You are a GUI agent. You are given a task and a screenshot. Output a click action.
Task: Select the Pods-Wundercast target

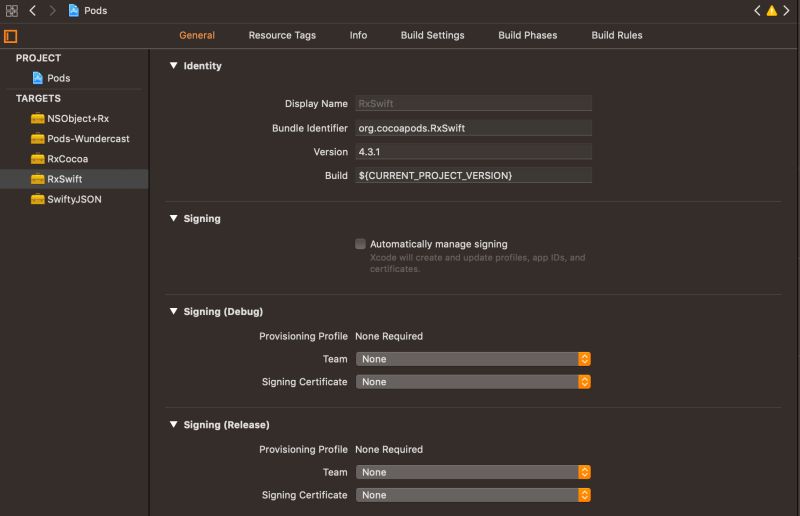tap(74, 139)
